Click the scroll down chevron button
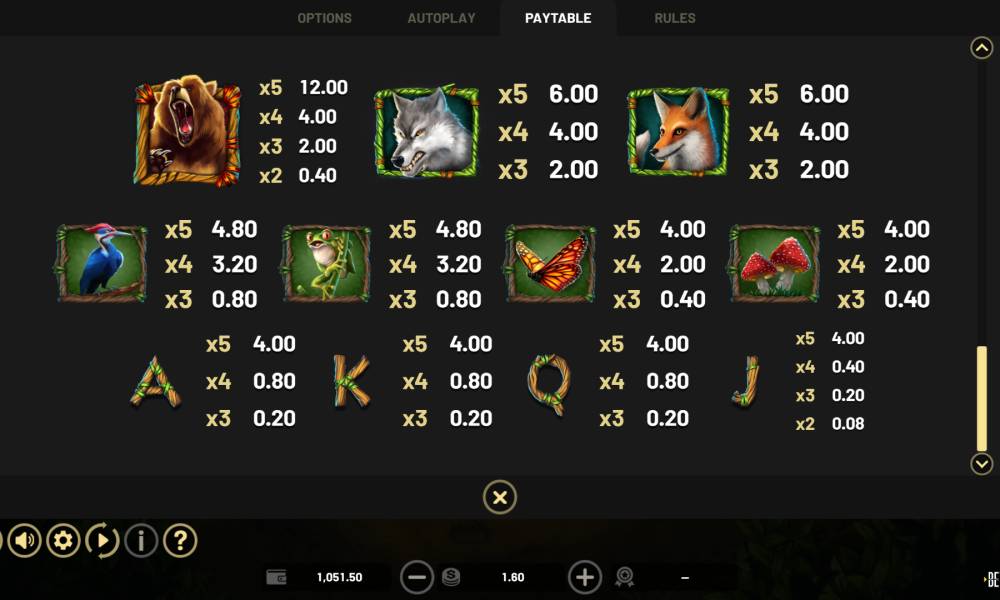The image size is (1000, 600). tap(982, 464)
